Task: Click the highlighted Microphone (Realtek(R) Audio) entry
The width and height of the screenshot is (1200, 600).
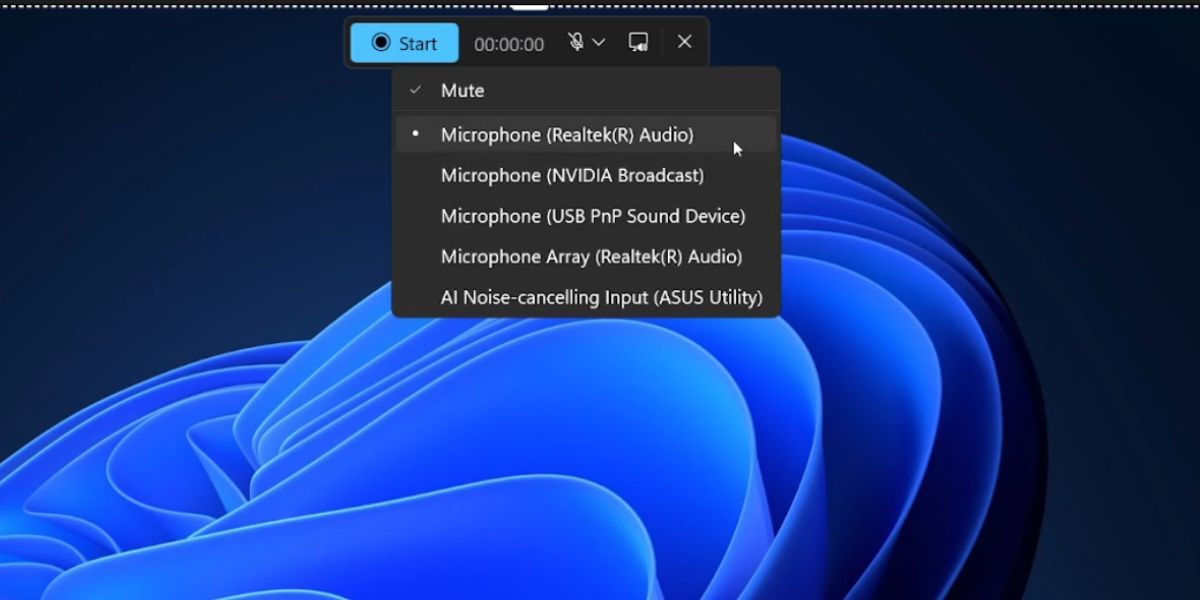Action: tap(566, 133)
